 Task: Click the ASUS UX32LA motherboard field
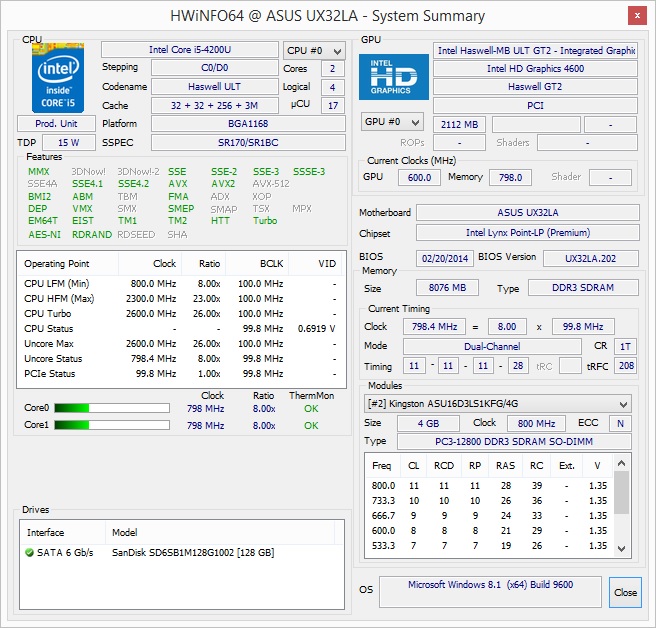point(528,213)
